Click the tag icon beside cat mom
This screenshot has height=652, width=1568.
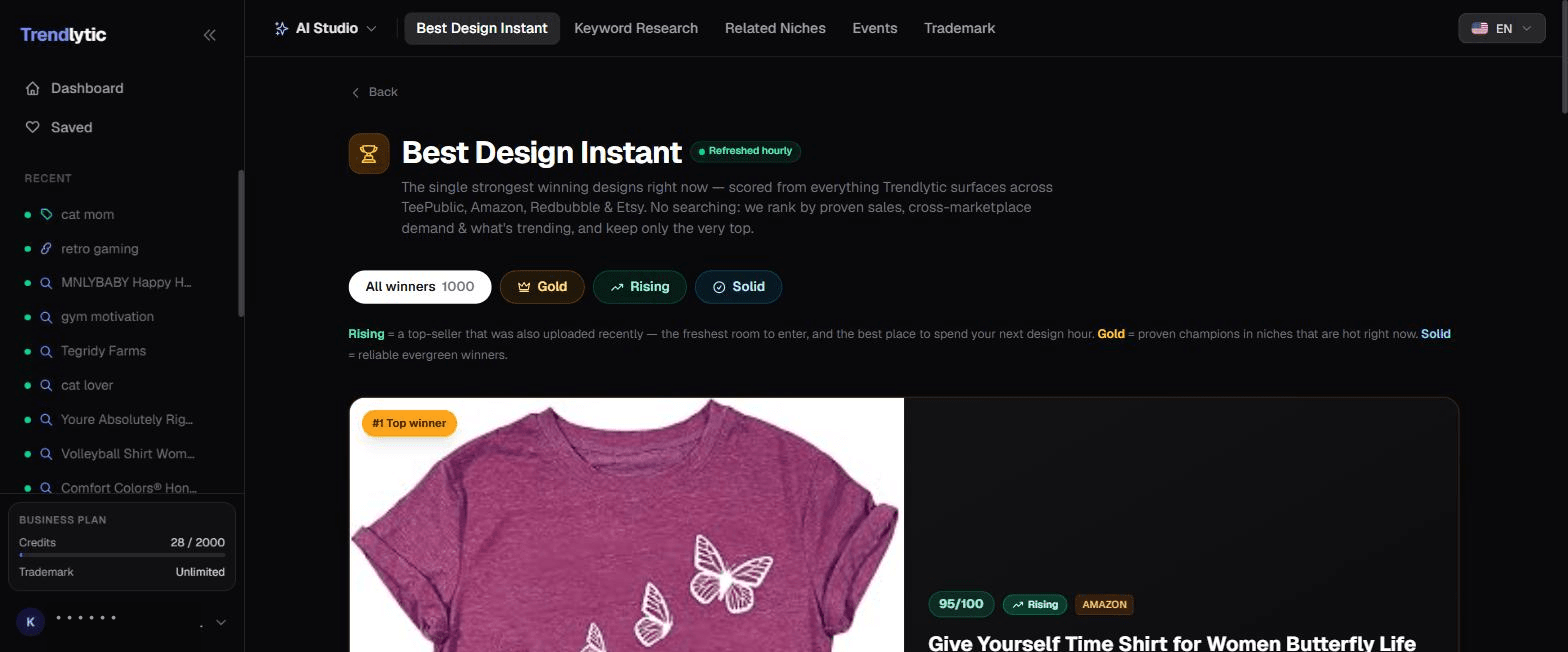[x=46, y=214]
